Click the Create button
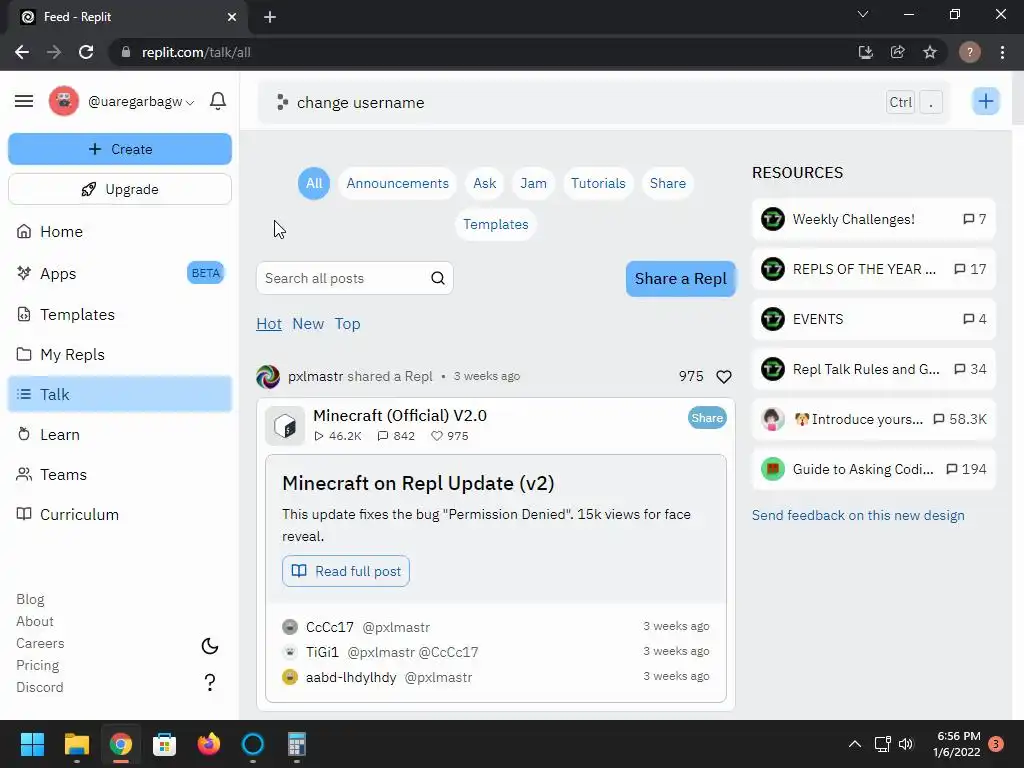Screen dimensions: 1024x768 tap(120, 149)
